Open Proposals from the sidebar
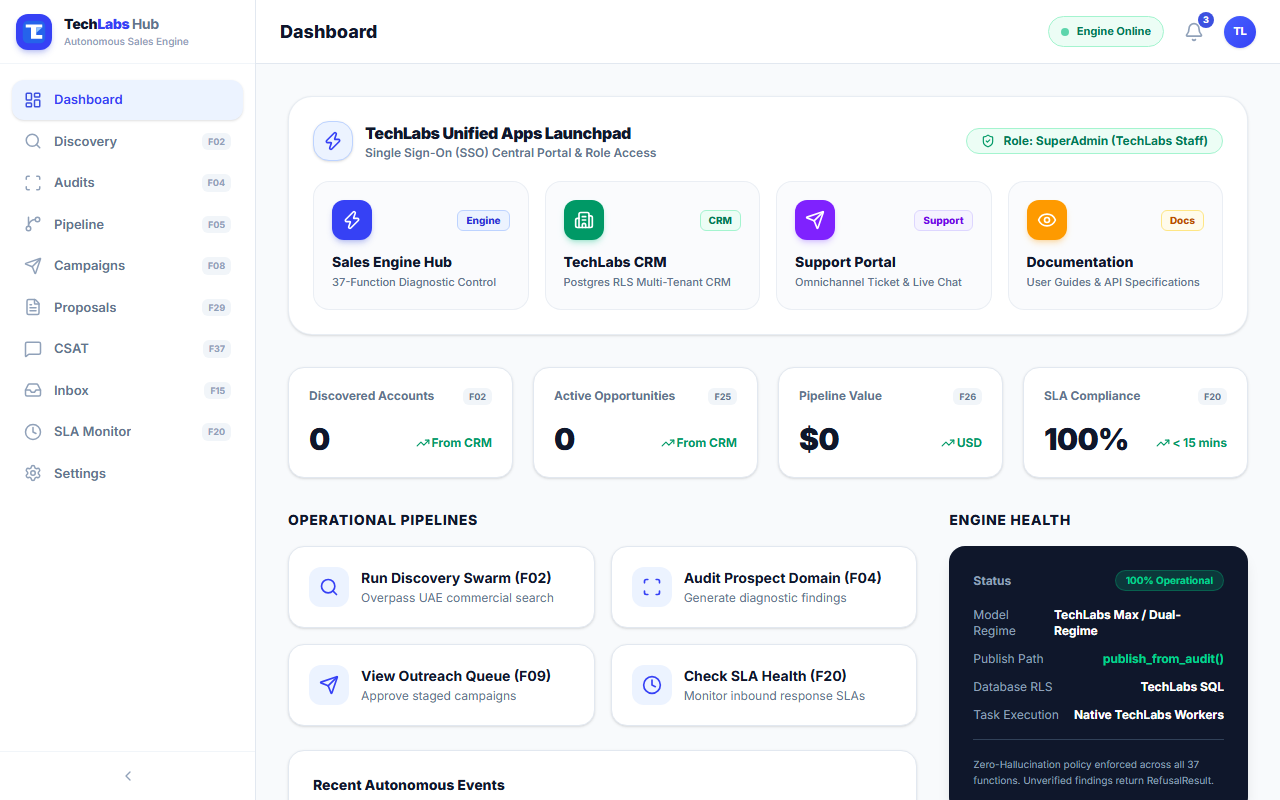Image resolution: width=1280 pixels, height=800 pixels. [127, 307]
